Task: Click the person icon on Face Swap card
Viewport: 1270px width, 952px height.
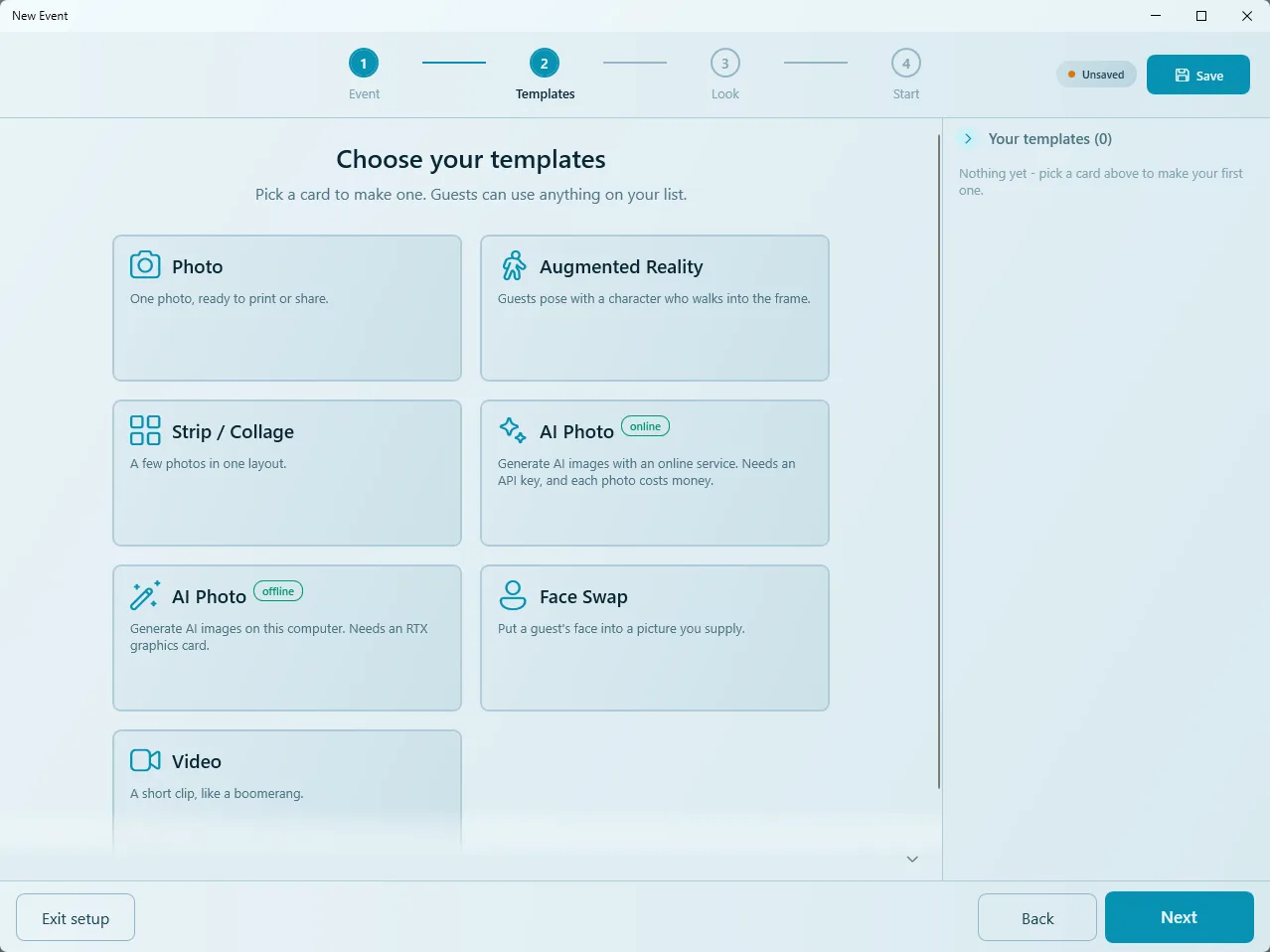Action: click(513, 595)
